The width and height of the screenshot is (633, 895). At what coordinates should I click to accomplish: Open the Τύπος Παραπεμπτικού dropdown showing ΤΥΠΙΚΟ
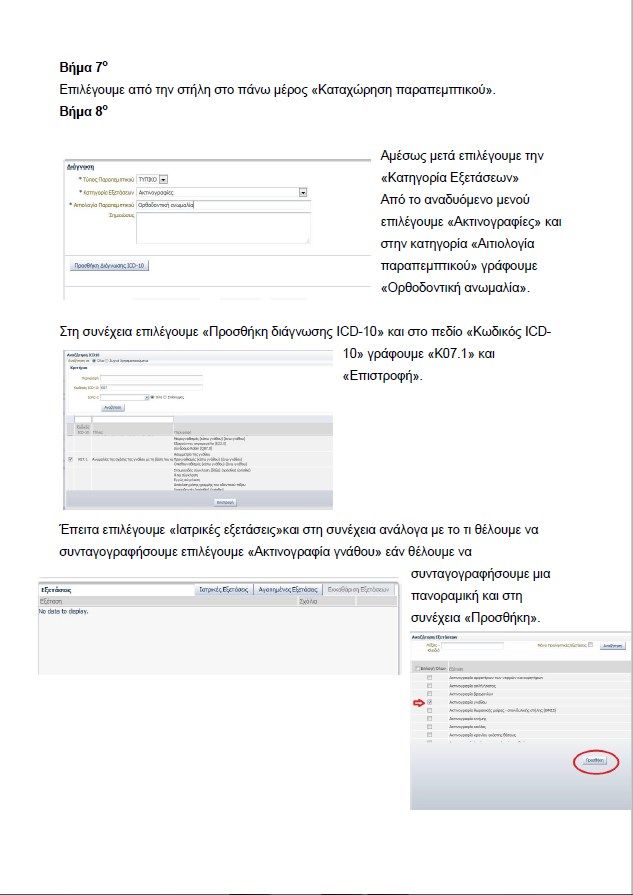pyautogui.click(x=152, y=179)
